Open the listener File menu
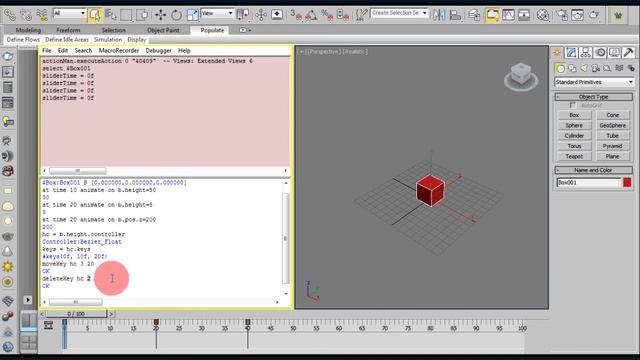Screen dimensions: 640x360 [x=47, y=51]
